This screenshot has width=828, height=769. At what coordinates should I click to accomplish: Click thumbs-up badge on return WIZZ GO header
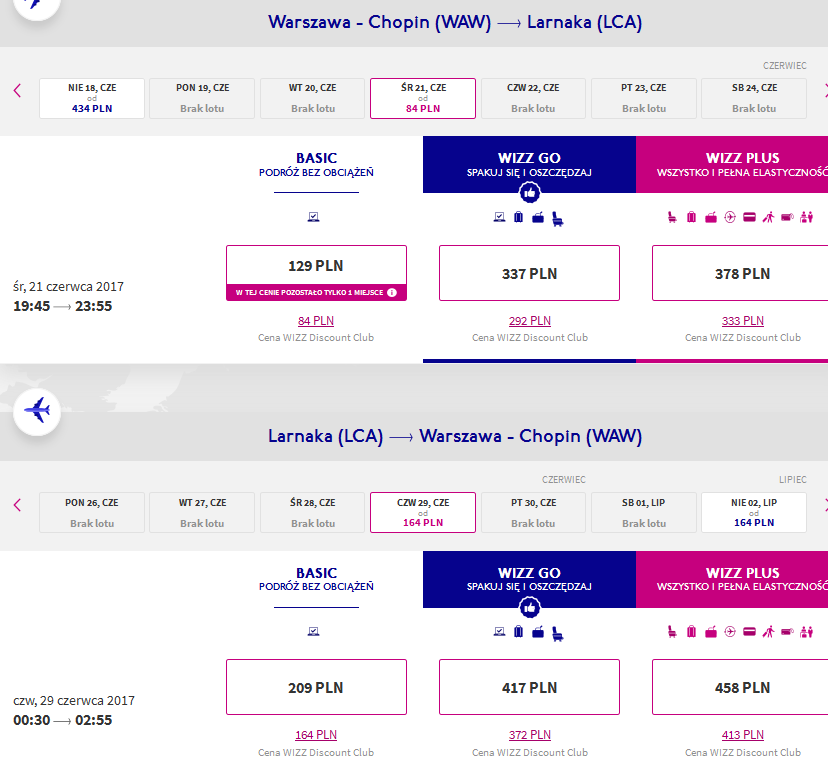pyautogui.click(x=530, y=608)
